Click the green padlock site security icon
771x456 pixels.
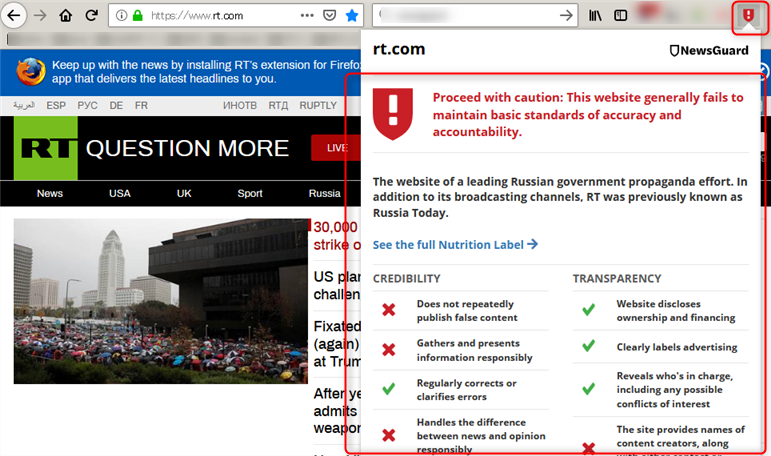click(138, 15)
